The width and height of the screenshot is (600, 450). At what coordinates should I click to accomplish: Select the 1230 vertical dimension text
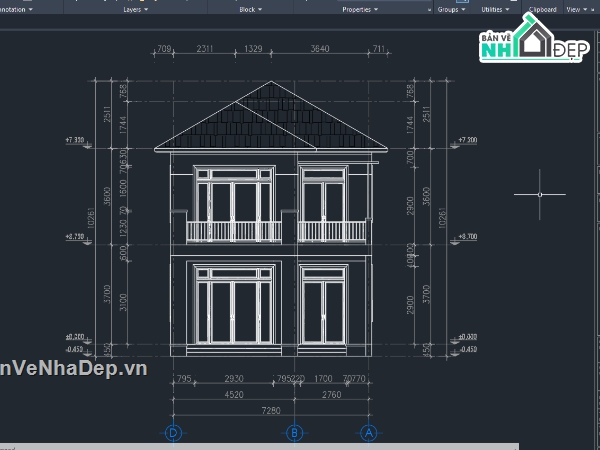point(123,228)
